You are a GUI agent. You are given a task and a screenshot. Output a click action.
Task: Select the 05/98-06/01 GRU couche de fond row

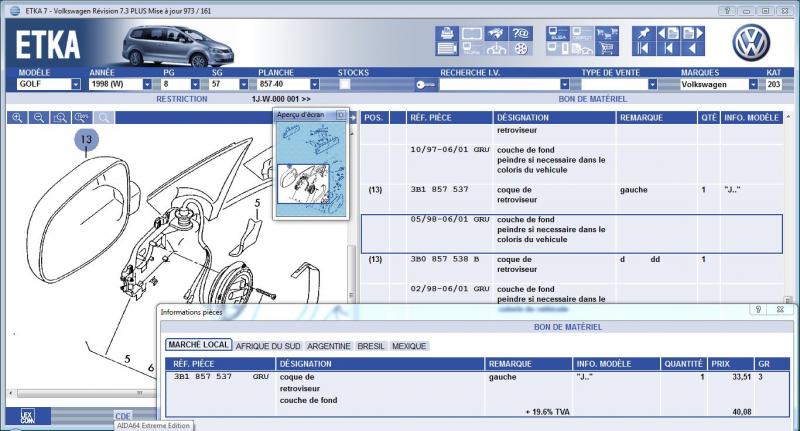pyautogui.click(x=571, y=234)
